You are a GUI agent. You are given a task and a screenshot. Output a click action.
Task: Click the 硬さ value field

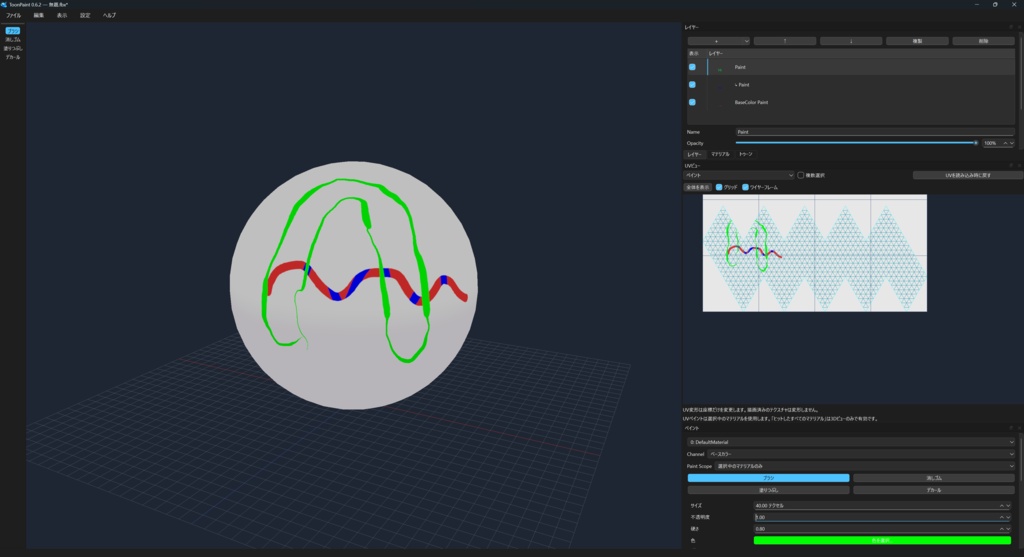pyautogui.click(x=876, y=529)
